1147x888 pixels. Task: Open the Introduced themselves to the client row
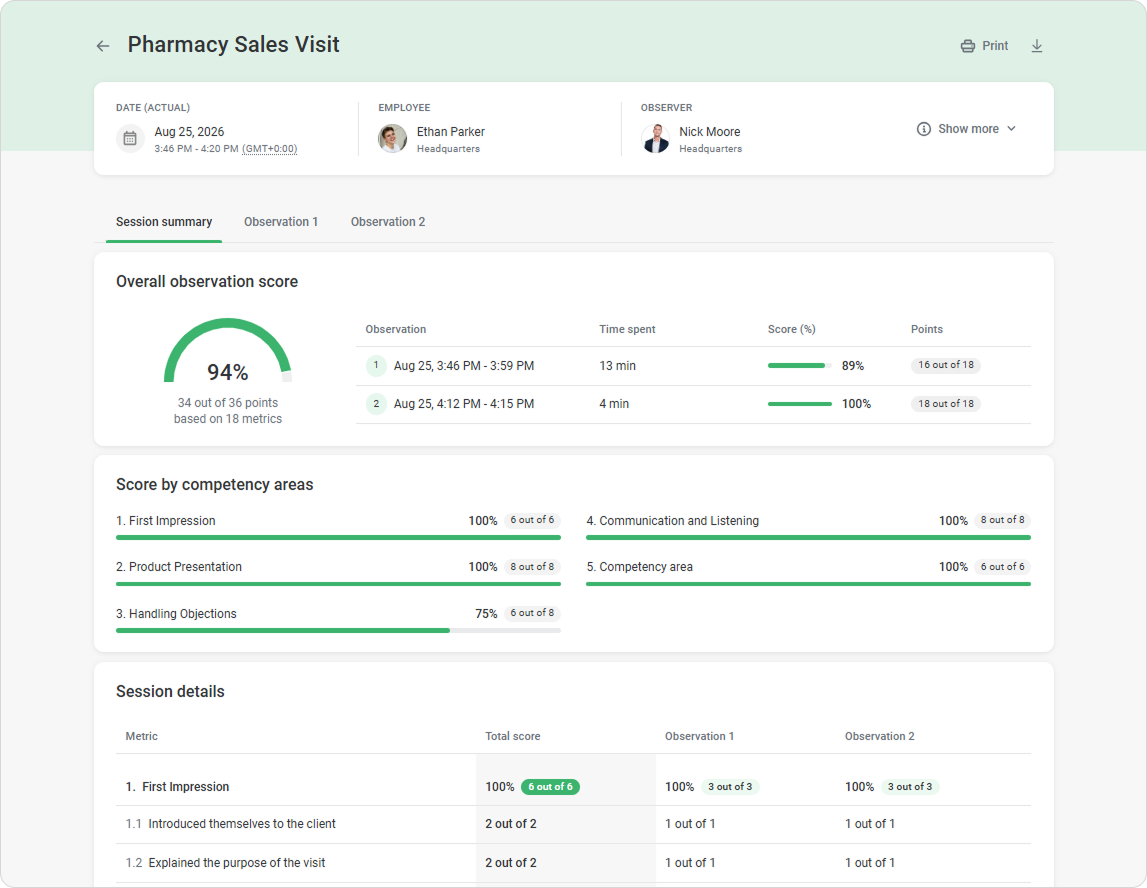(x=574, y=824)
